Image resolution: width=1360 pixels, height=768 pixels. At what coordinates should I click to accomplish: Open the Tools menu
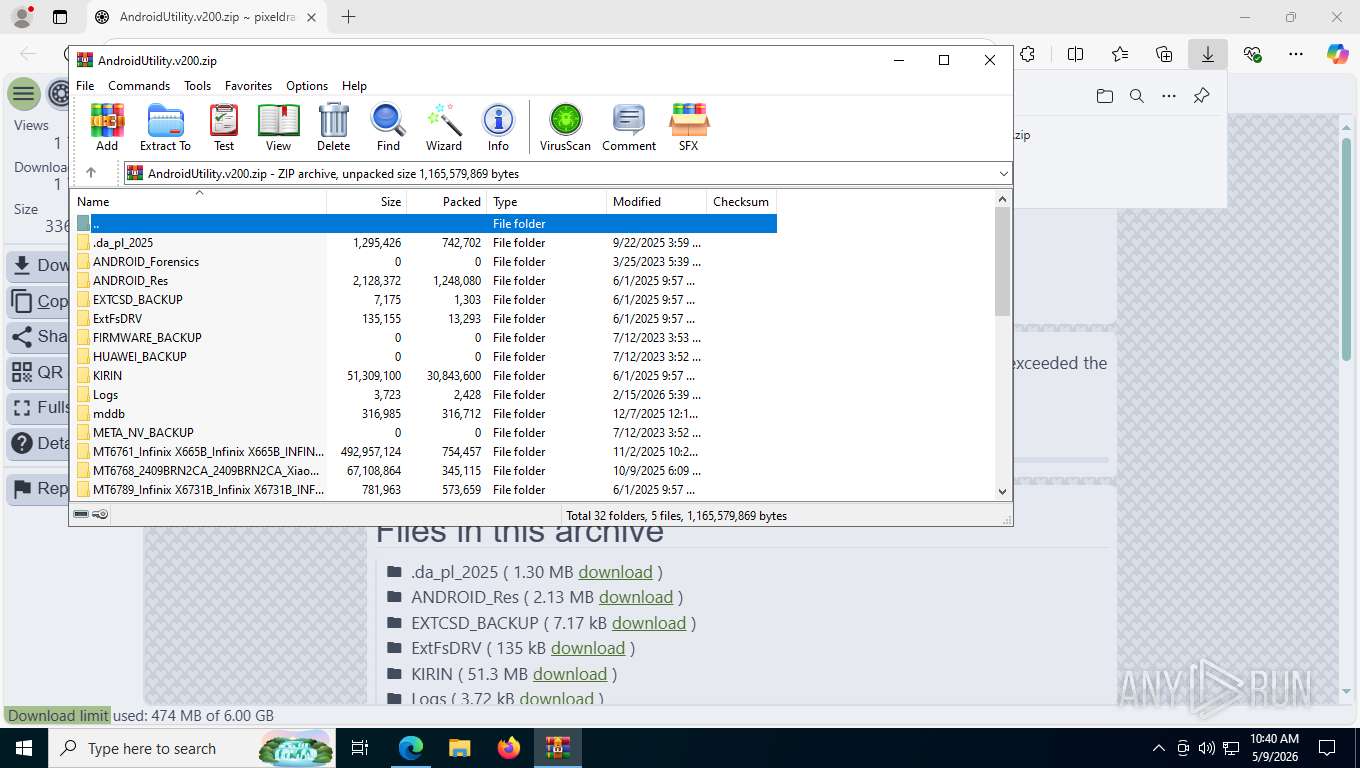click(197, 86)
